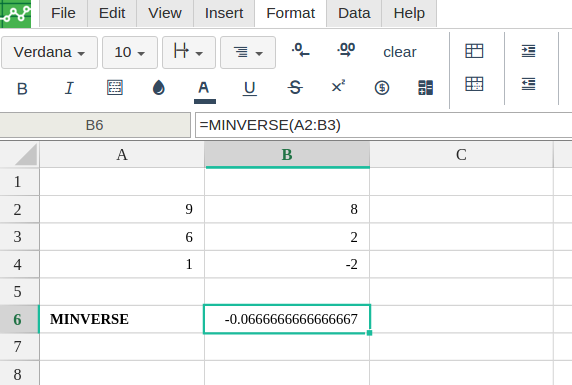Open the cell fill color droplet
The image size is (572, 385).
click(159, 88)
